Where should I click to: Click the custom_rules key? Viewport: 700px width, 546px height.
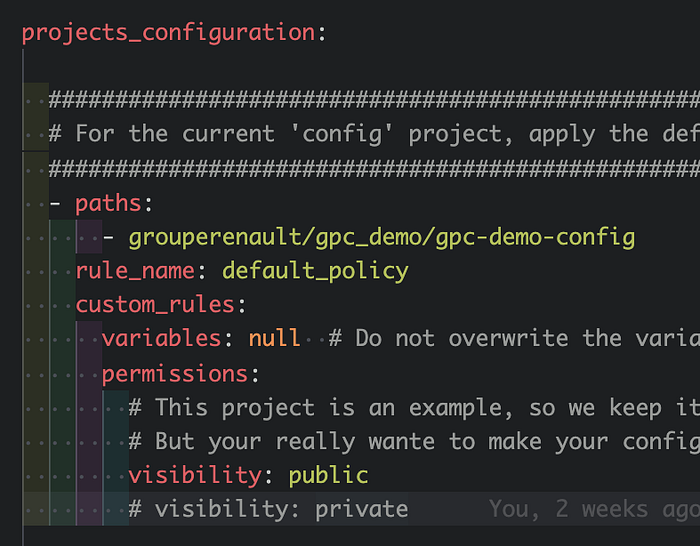pos(155,305)
